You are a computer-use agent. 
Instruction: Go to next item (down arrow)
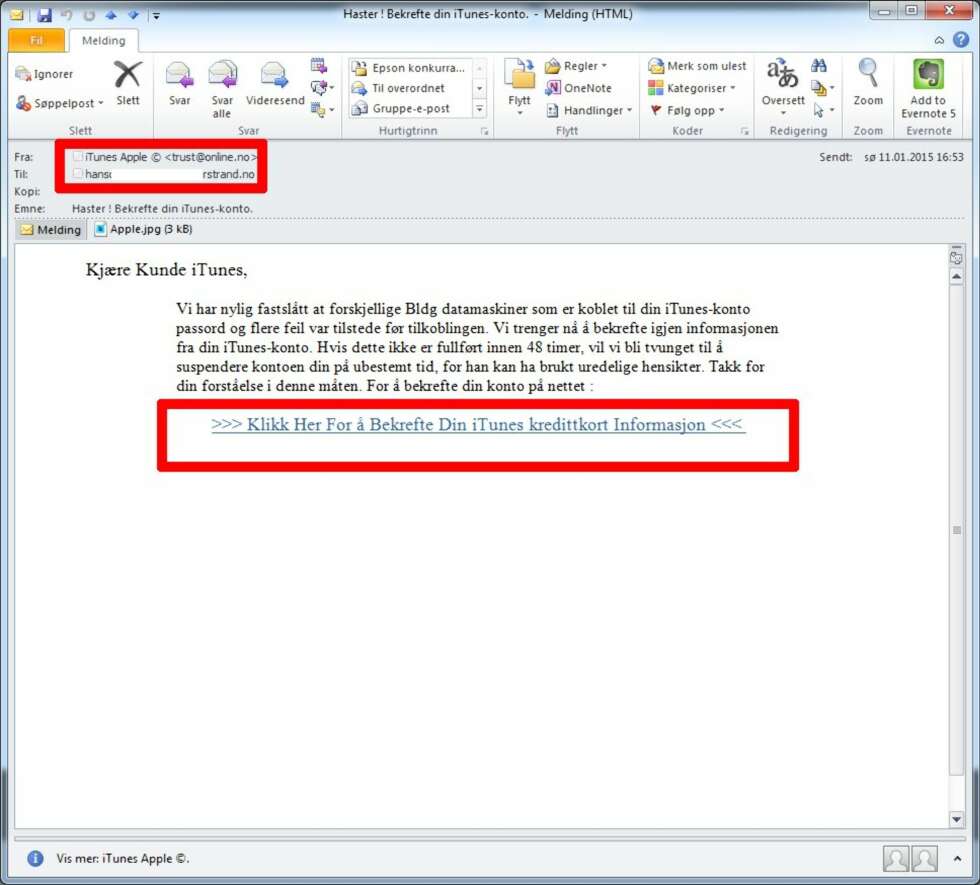click(x=133, y=14)
